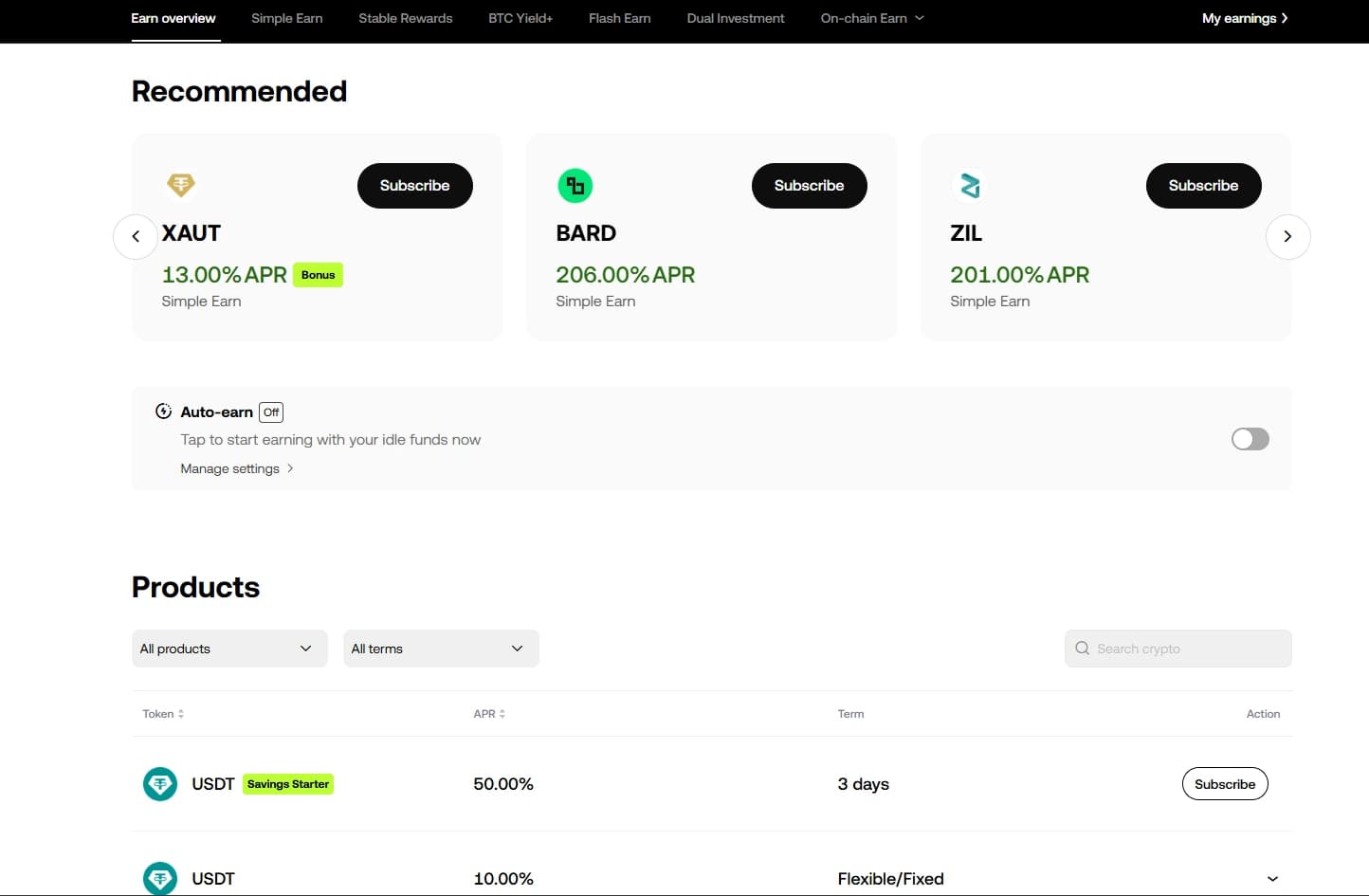
Task: Click the 206.00% APR value
Action: pyautogui.click(x=626, y=275)
